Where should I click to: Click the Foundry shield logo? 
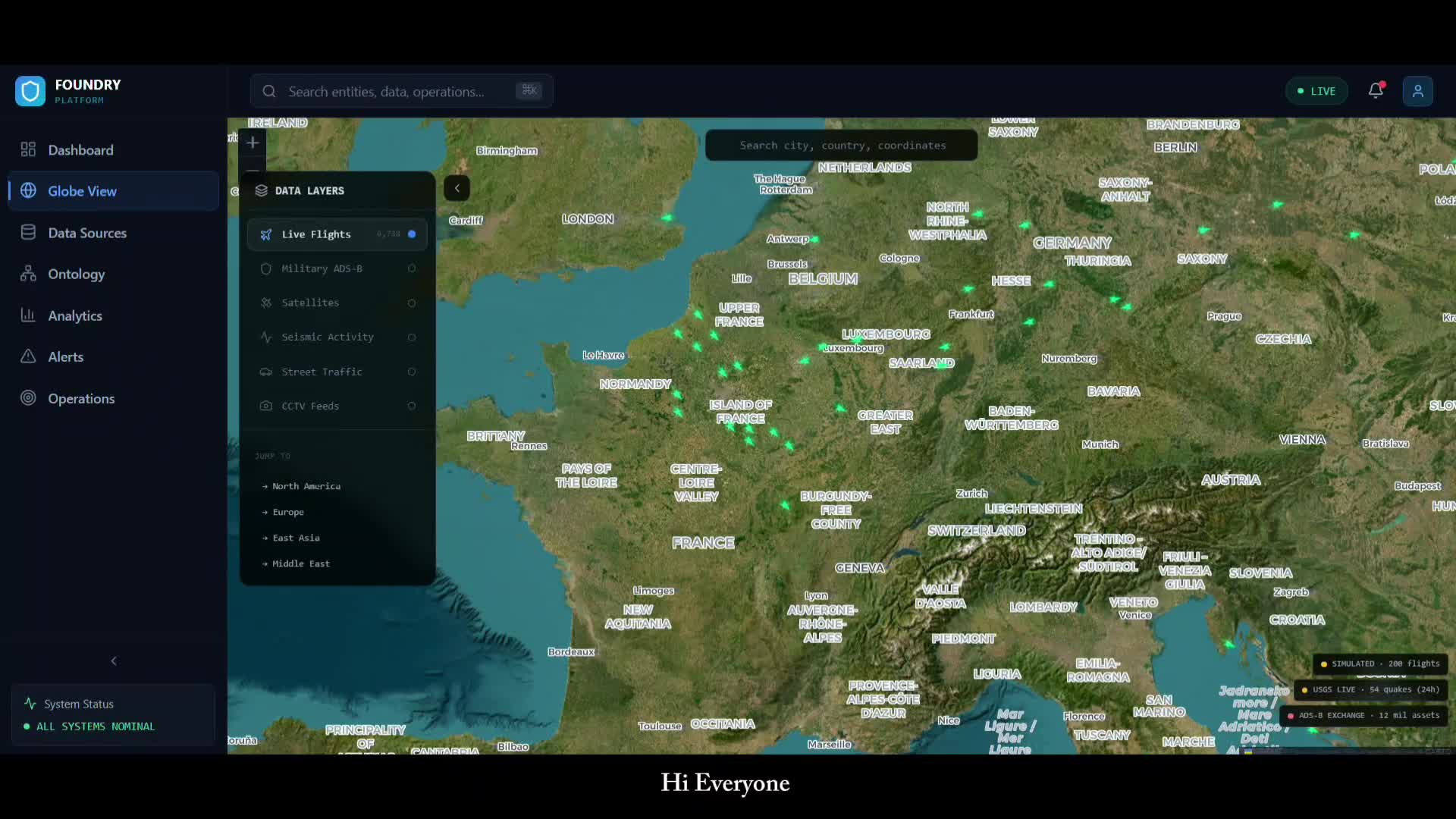pos(30,92)
